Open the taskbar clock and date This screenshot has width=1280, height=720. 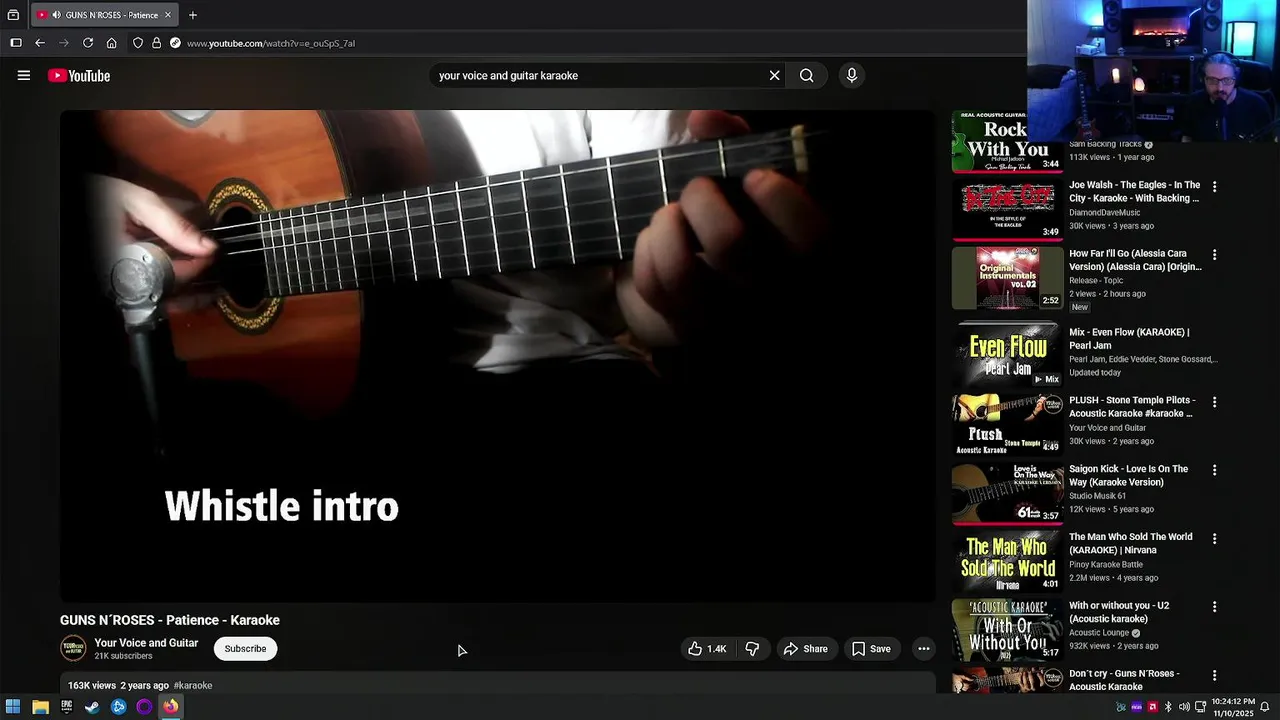[x=1232, y=707]
